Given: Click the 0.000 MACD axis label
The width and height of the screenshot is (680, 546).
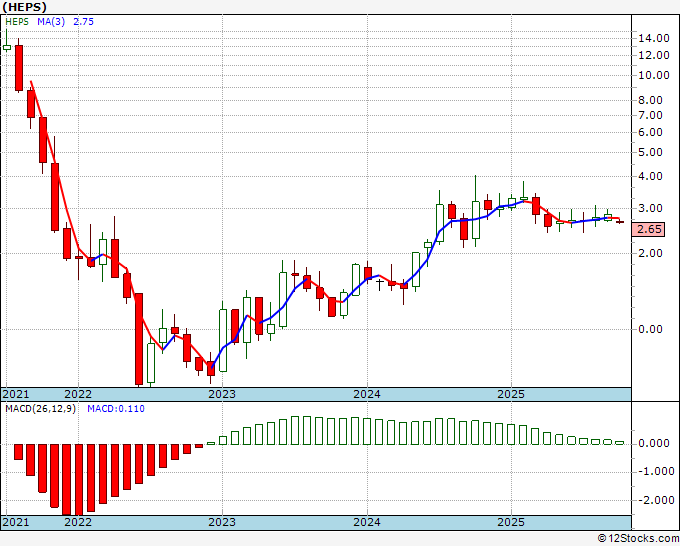Looking at the screenshot, I should [654, 443].
